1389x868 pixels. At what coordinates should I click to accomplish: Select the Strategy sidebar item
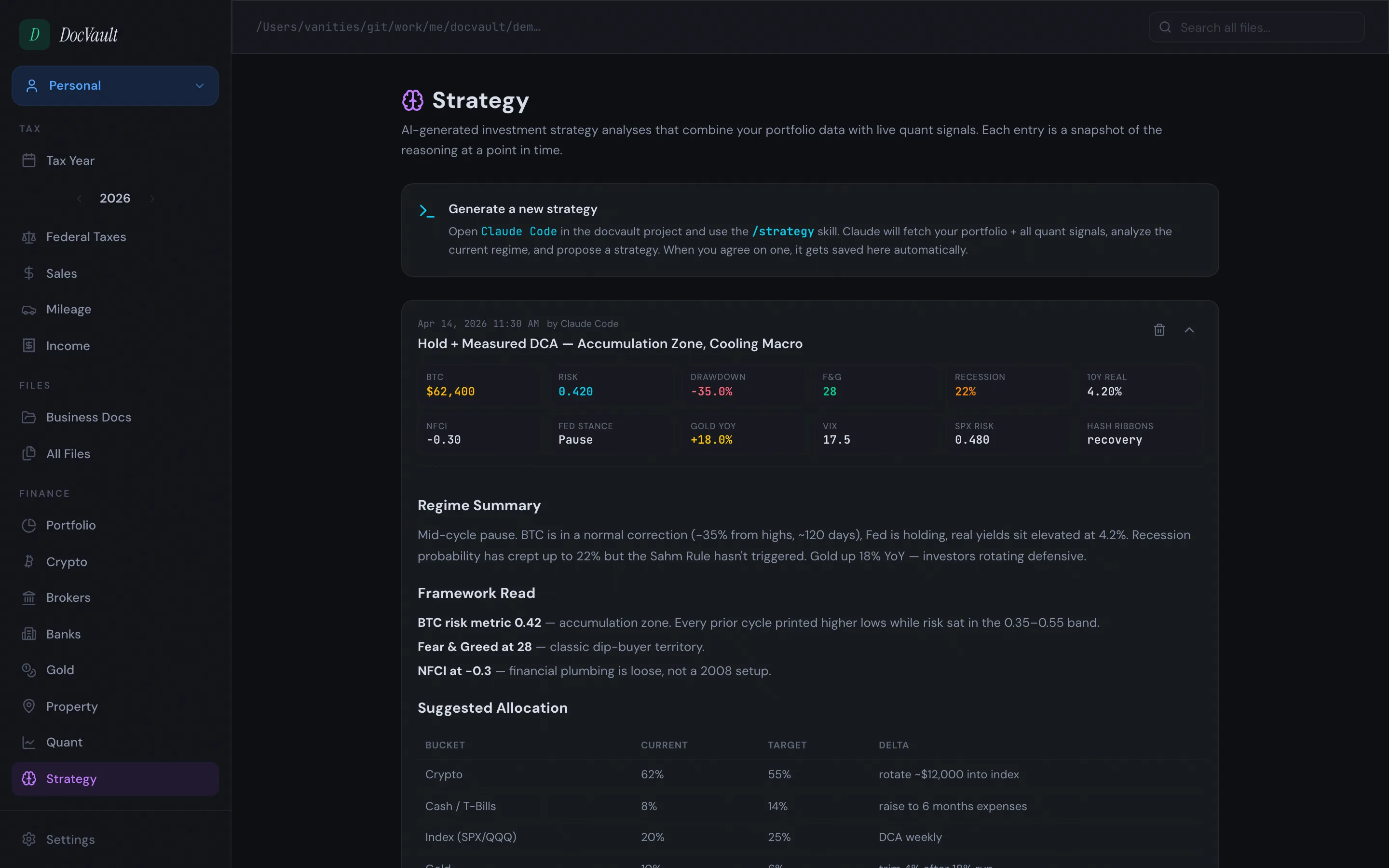[115, 778]
